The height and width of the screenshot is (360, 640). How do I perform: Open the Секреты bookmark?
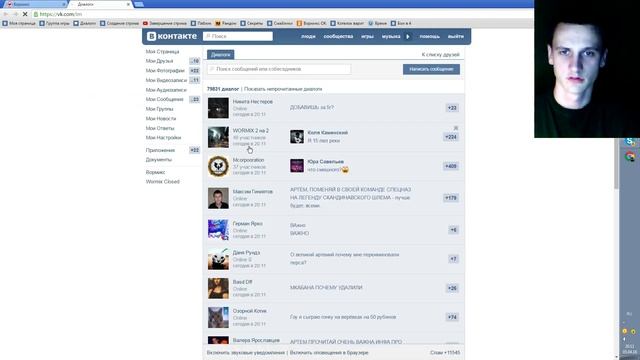pyautogui.click(x=251, y=23)
